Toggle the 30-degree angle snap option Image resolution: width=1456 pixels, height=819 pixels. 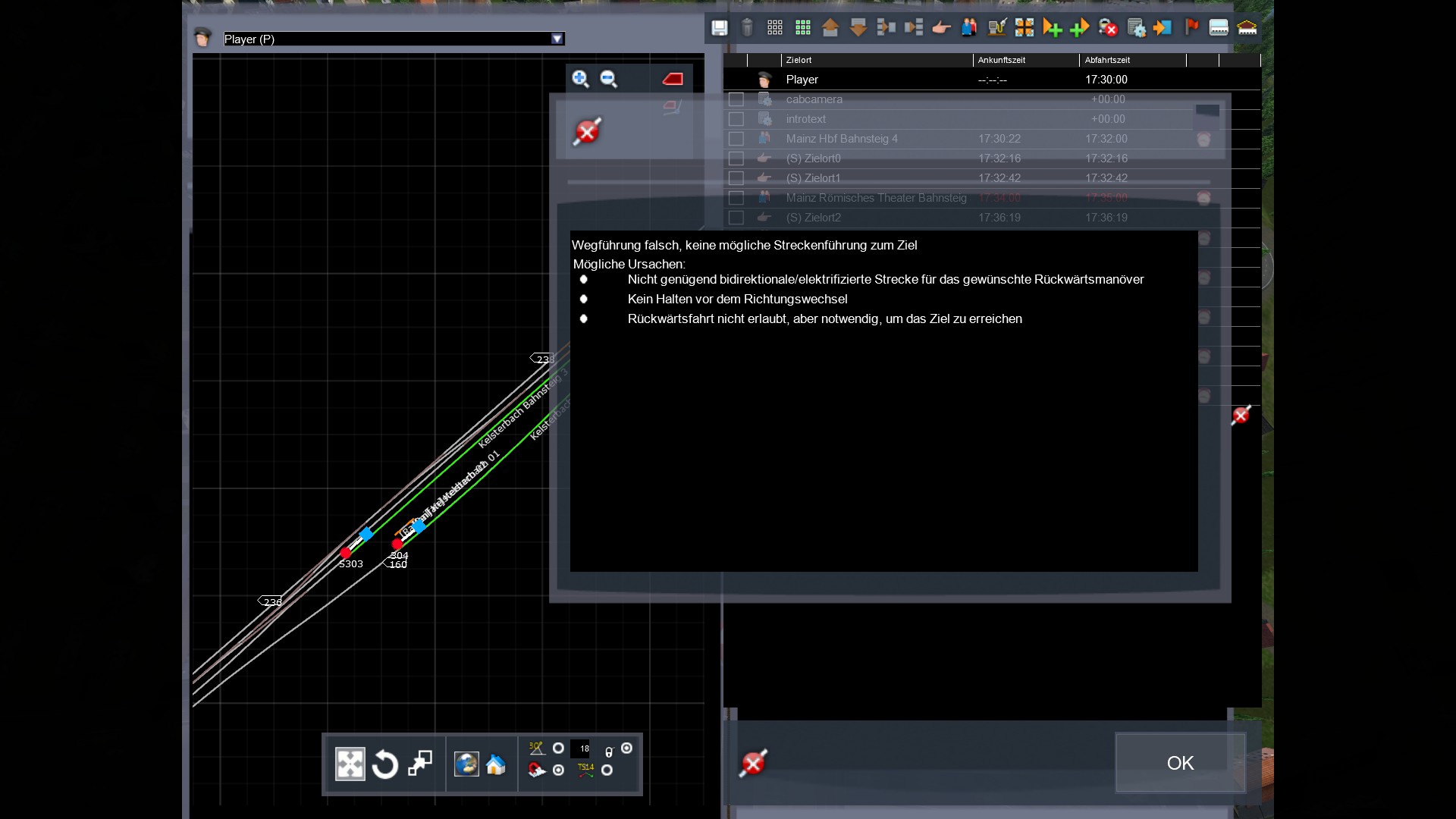click(x=558, y=748)
